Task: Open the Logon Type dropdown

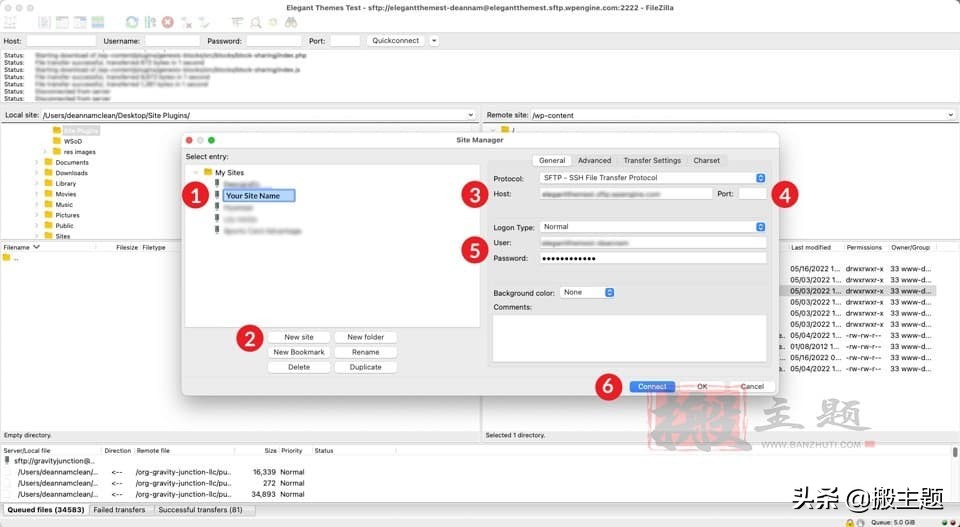Action: pyautogui.click(x=653, y=227)
